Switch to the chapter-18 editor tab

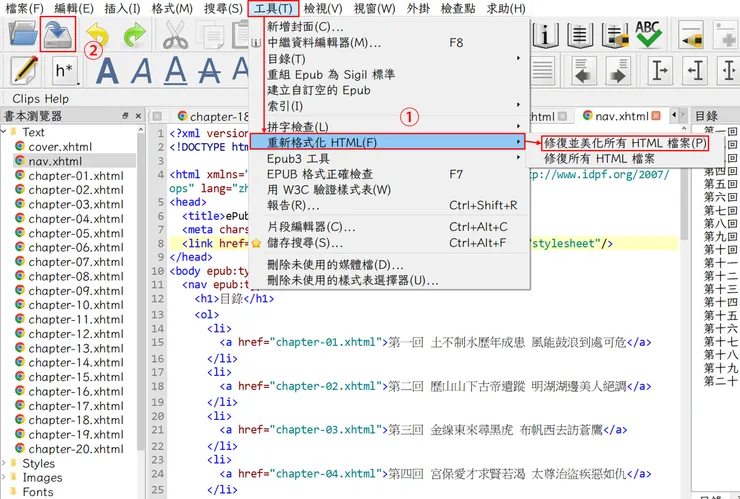tap(212, 116)
